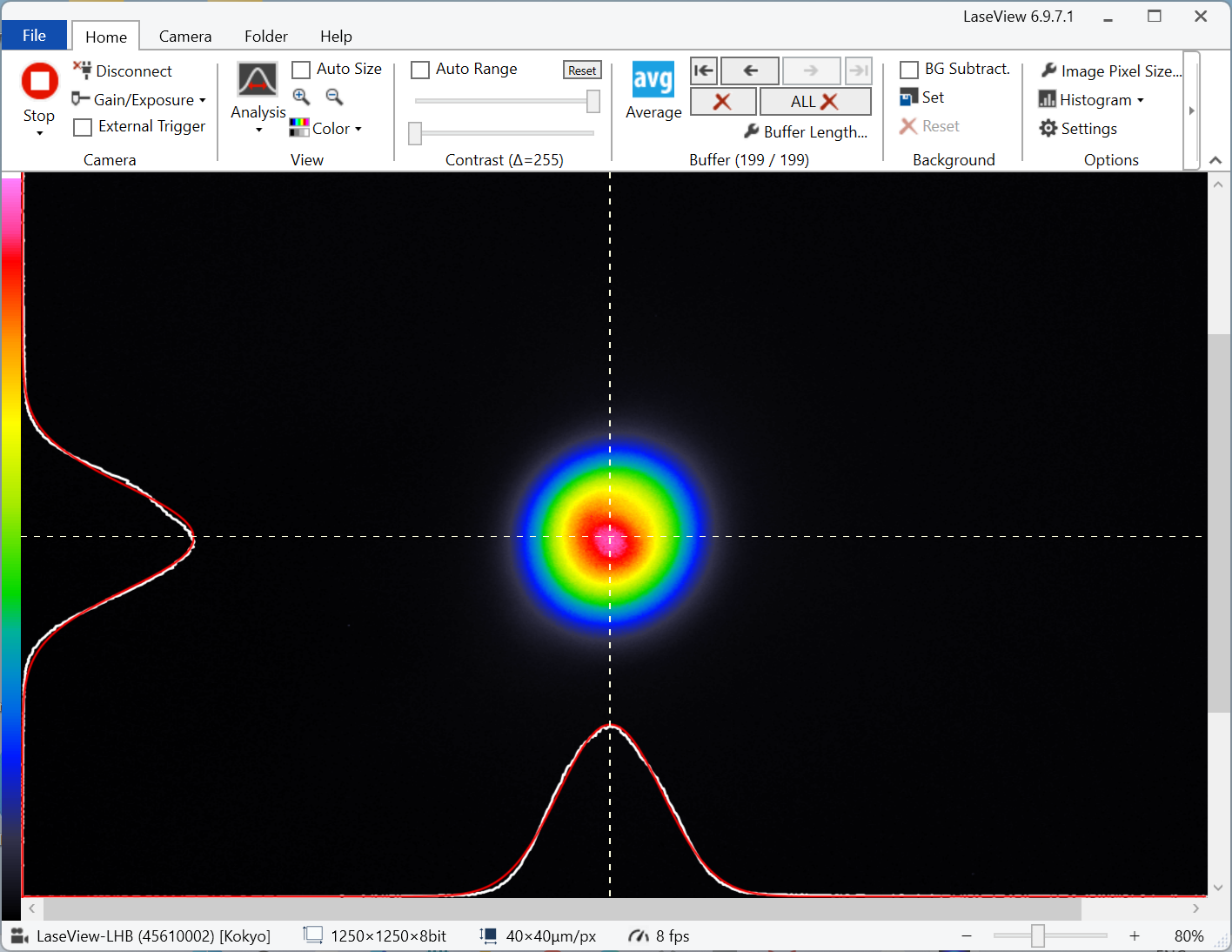
Task: Jump to first buffer frame
Action: click(x=704, y=70)
